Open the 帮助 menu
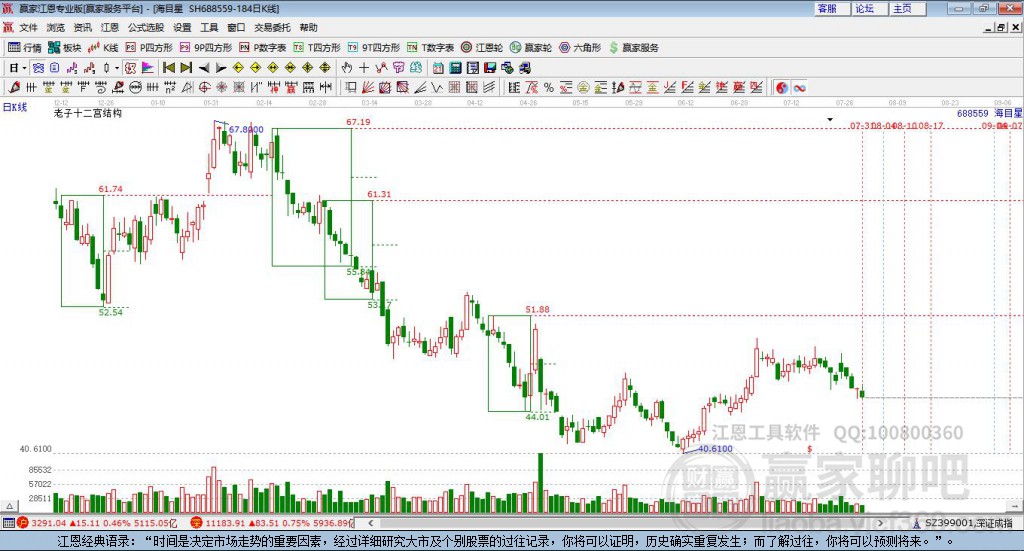Screen dimensions: 1024x551 (x=308, y=27)
